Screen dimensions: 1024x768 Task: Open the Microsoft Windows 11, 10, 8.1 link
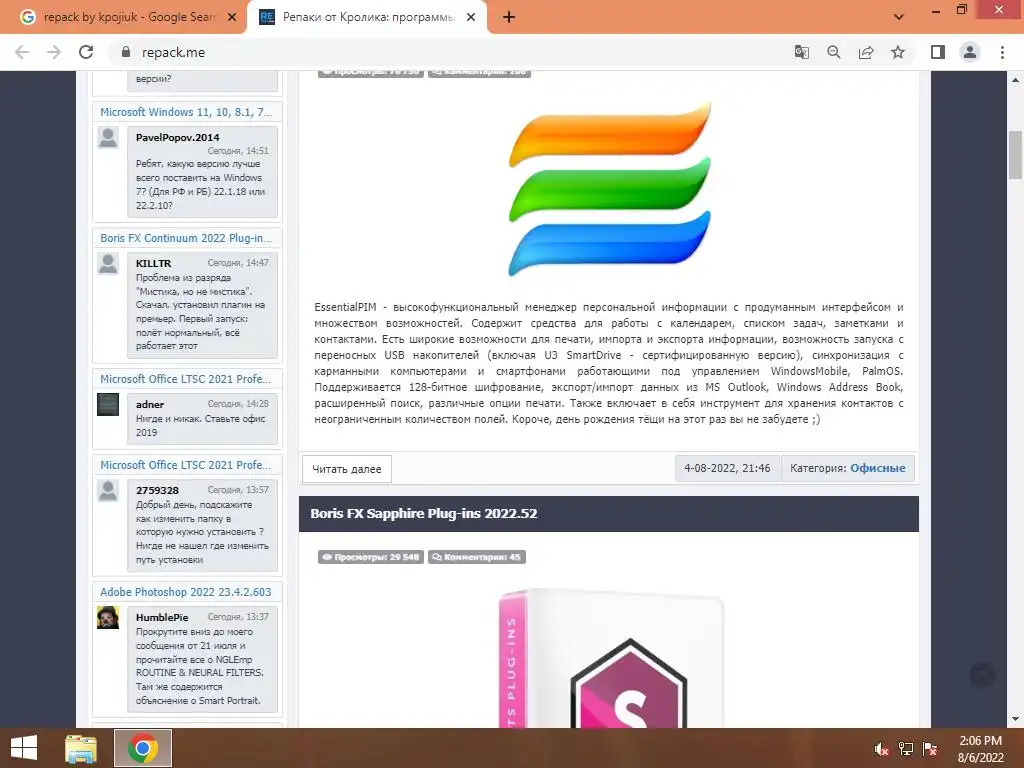[186, 112]
